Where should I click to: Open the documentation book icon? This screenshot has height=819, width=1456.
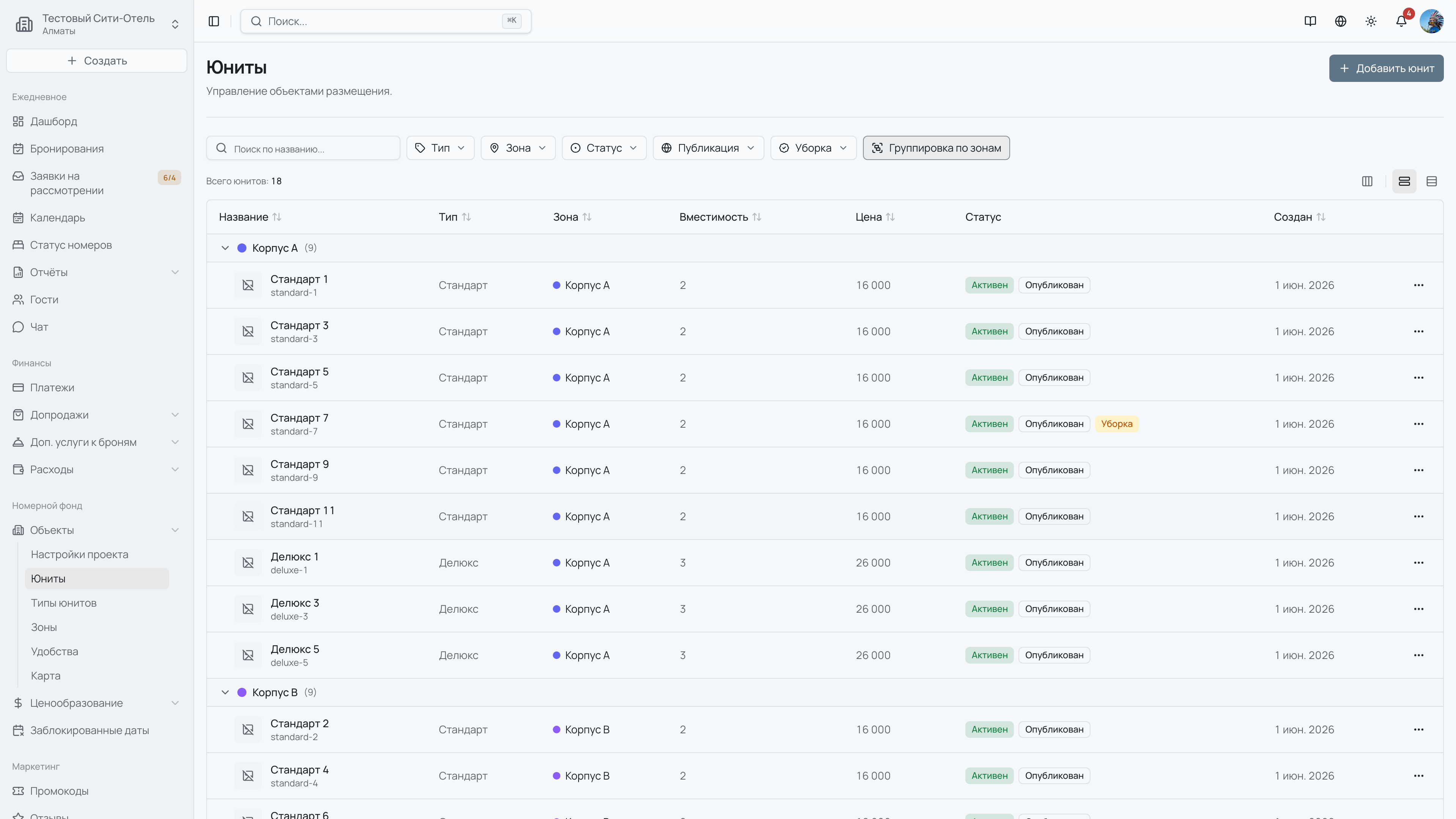(1310, 21)
